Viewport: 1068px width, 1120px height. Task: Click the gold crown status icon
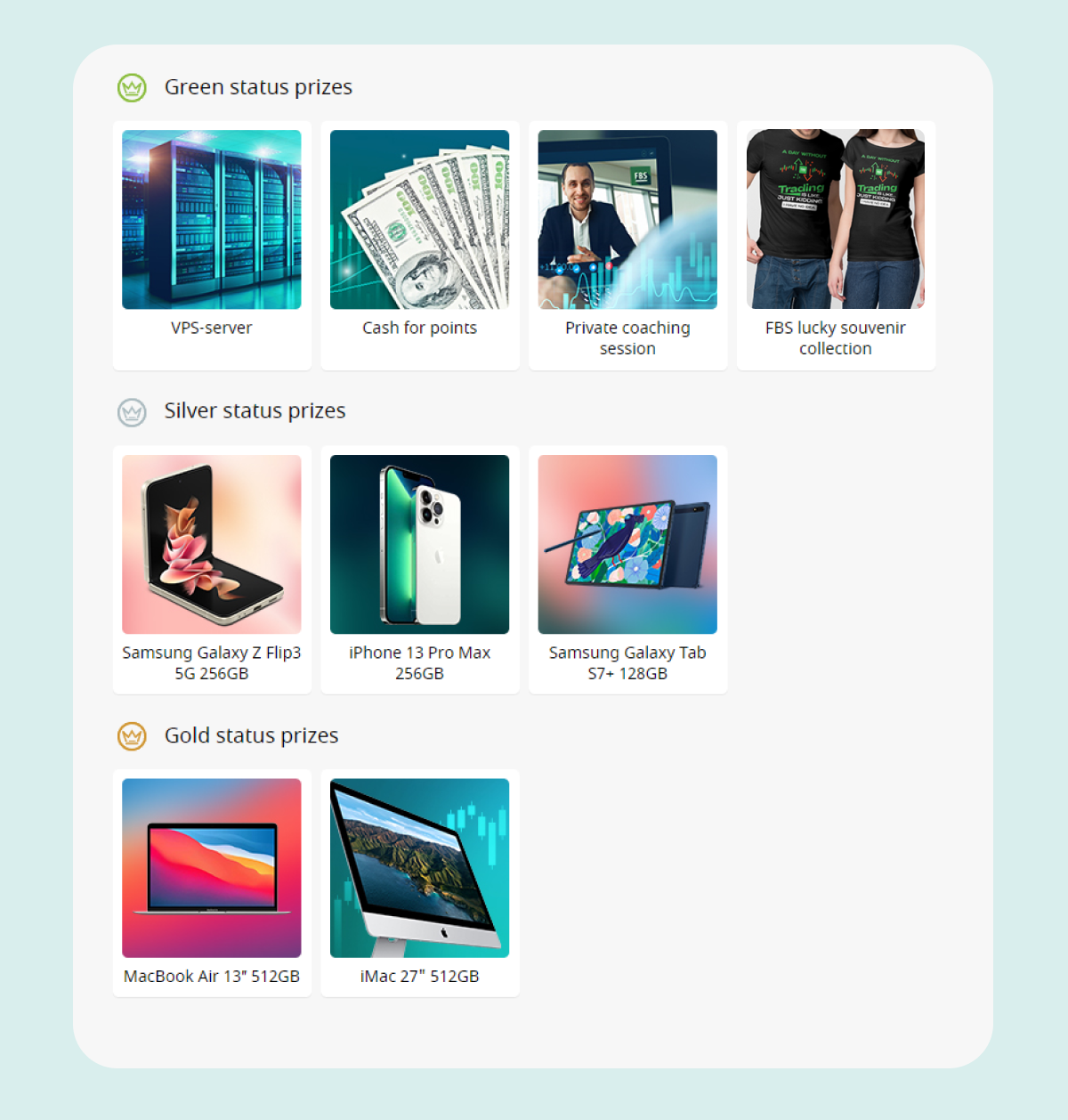click(132, 736)
